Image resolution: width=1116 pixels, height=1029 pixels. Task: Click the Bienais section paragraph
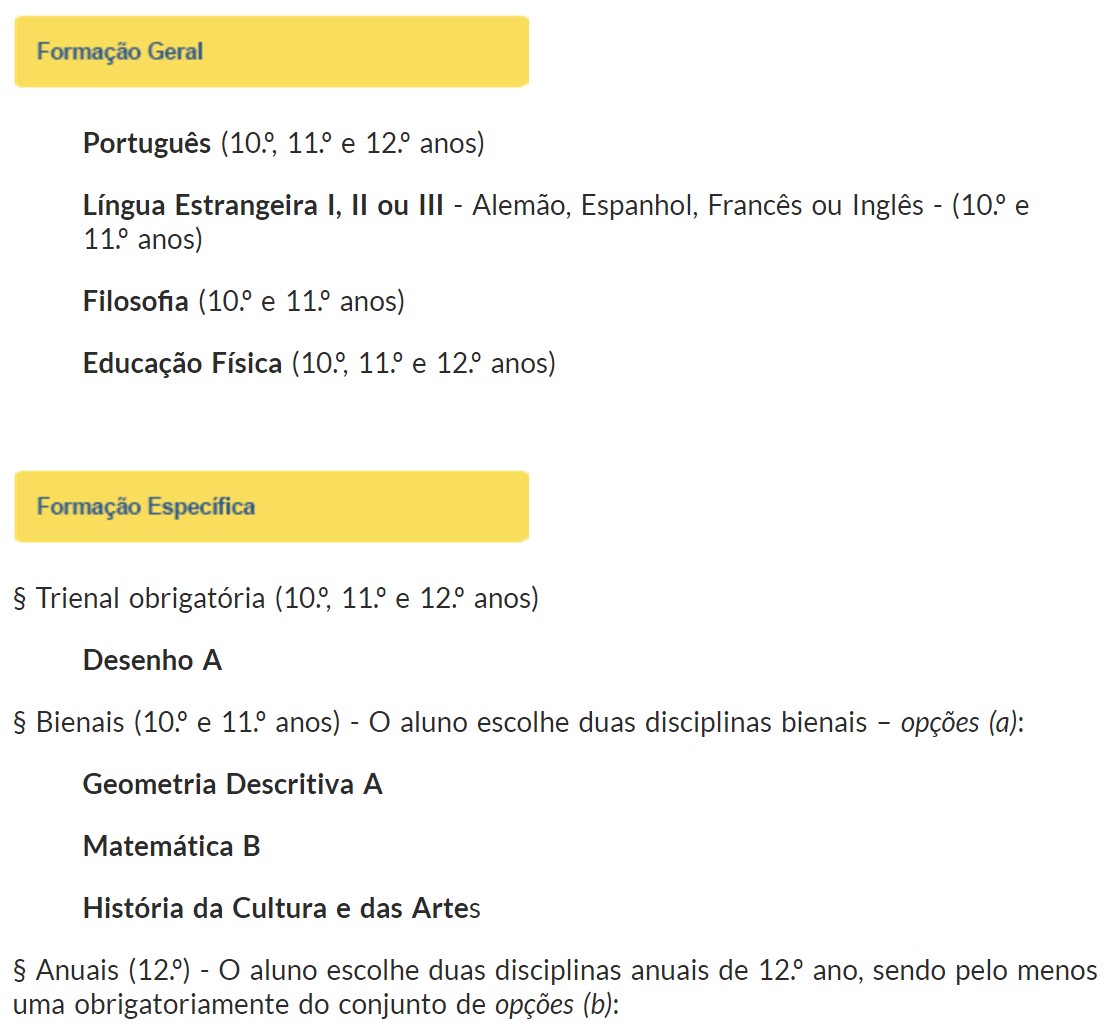click(x=518, y=722)
